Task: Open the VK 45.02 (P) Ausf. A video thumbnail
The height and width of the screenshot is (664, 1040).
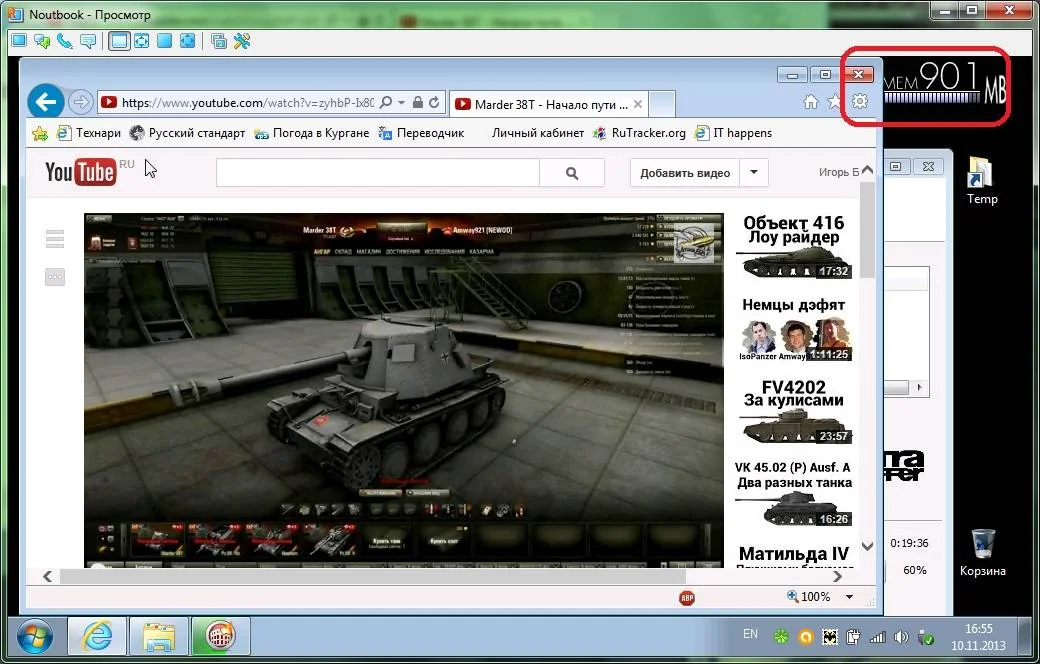Action: 794,494
